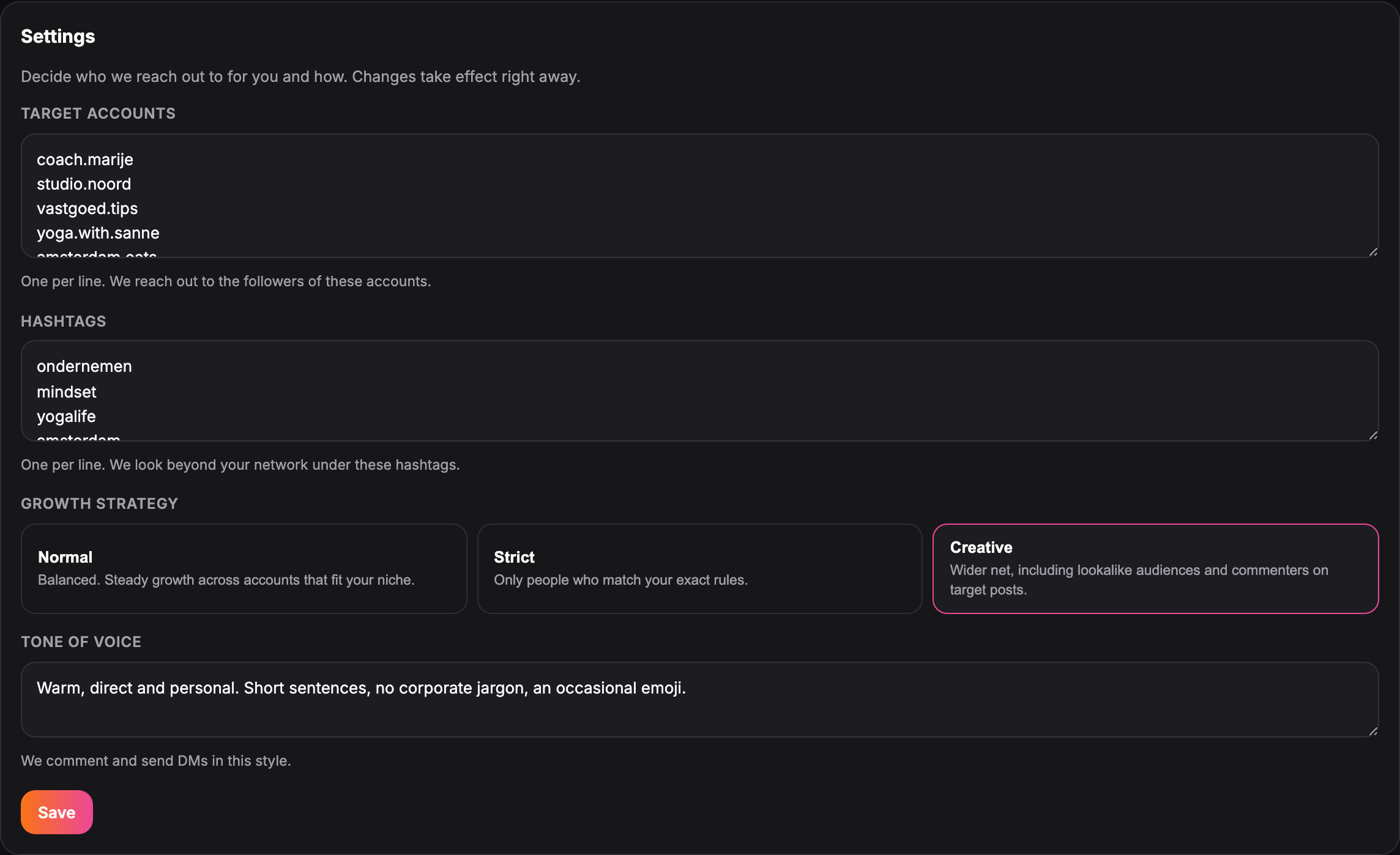
Task: Select the Creative growth strategy card
Action: [1155, 569]
